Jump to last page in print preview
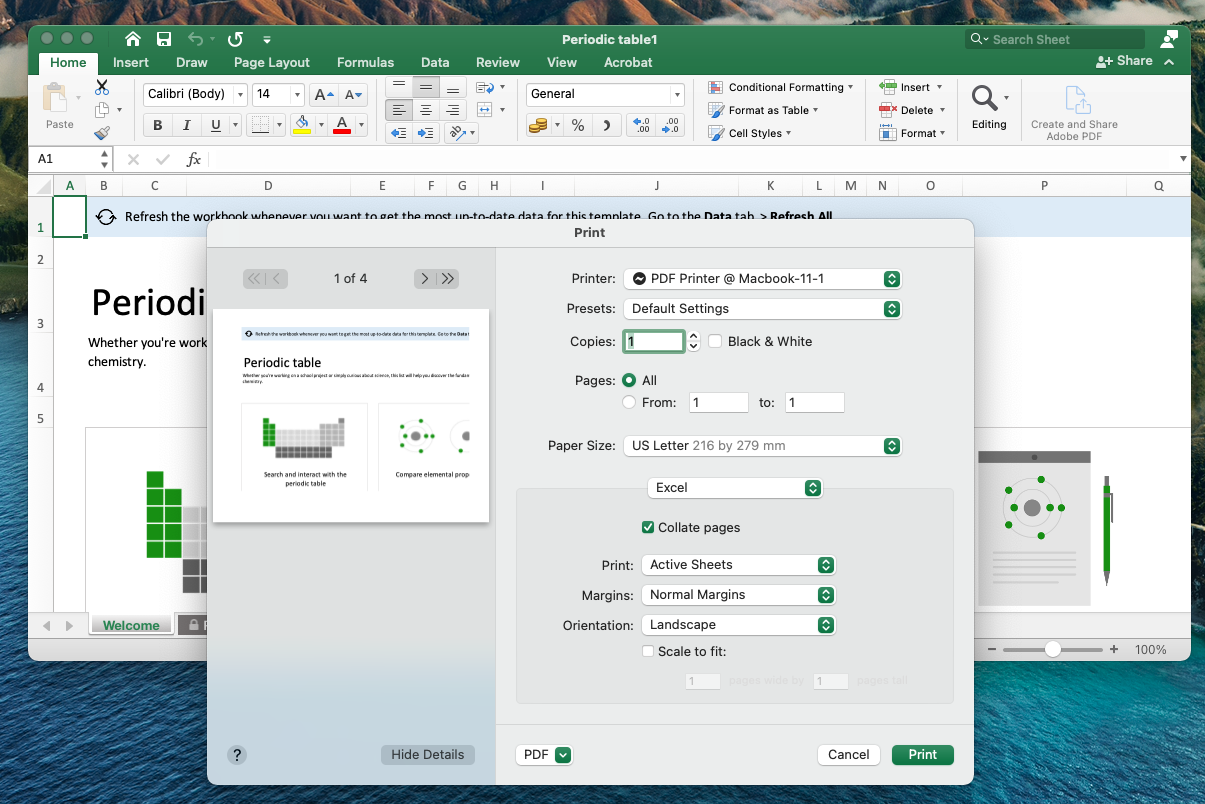Viewport: 1205px width, 804px height. click(x=448, y=279)
